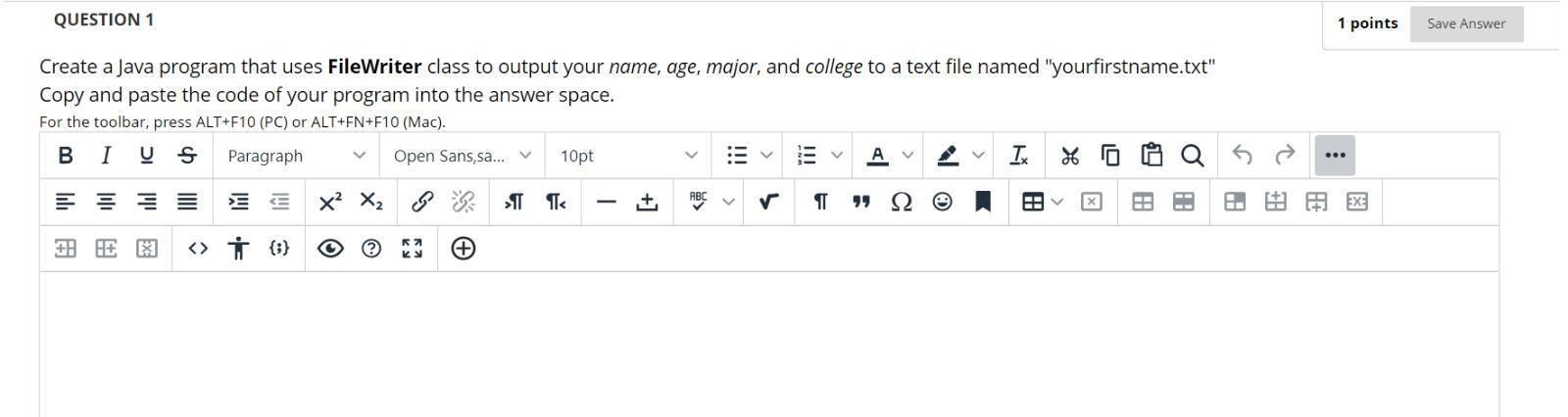1568x417 pixels.
Task: Open the 10pt font size dropdown
Action: tap(628, 156)
